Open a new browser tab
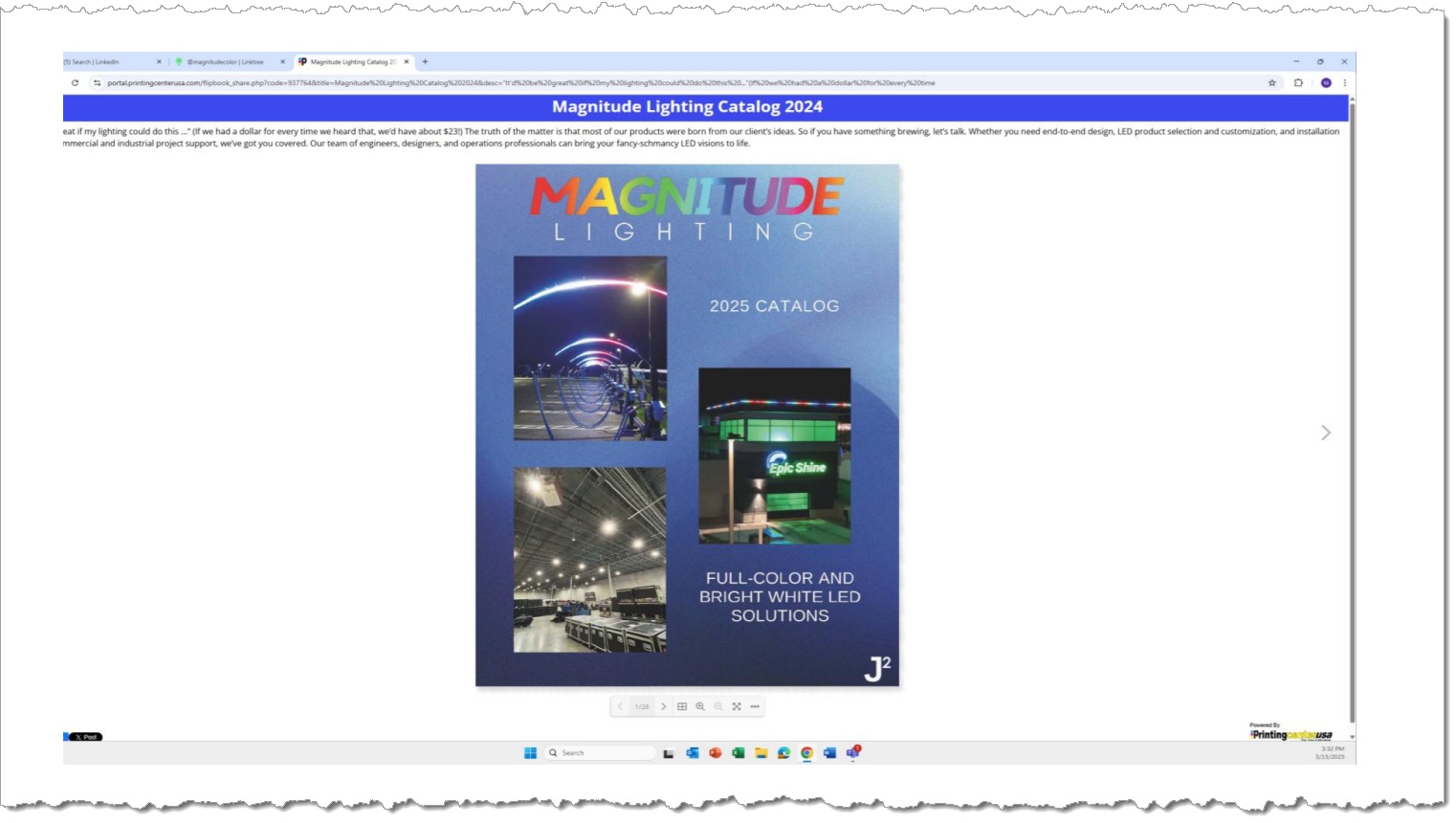1456x823 pixels. pyautogui.click(x=425, y=62)
